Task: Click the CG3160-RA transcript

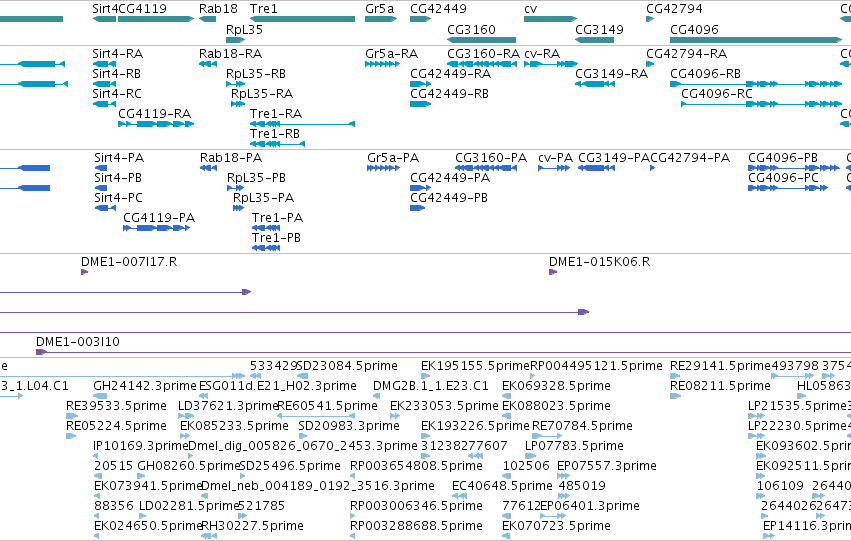Action: [x=482, y=64]
